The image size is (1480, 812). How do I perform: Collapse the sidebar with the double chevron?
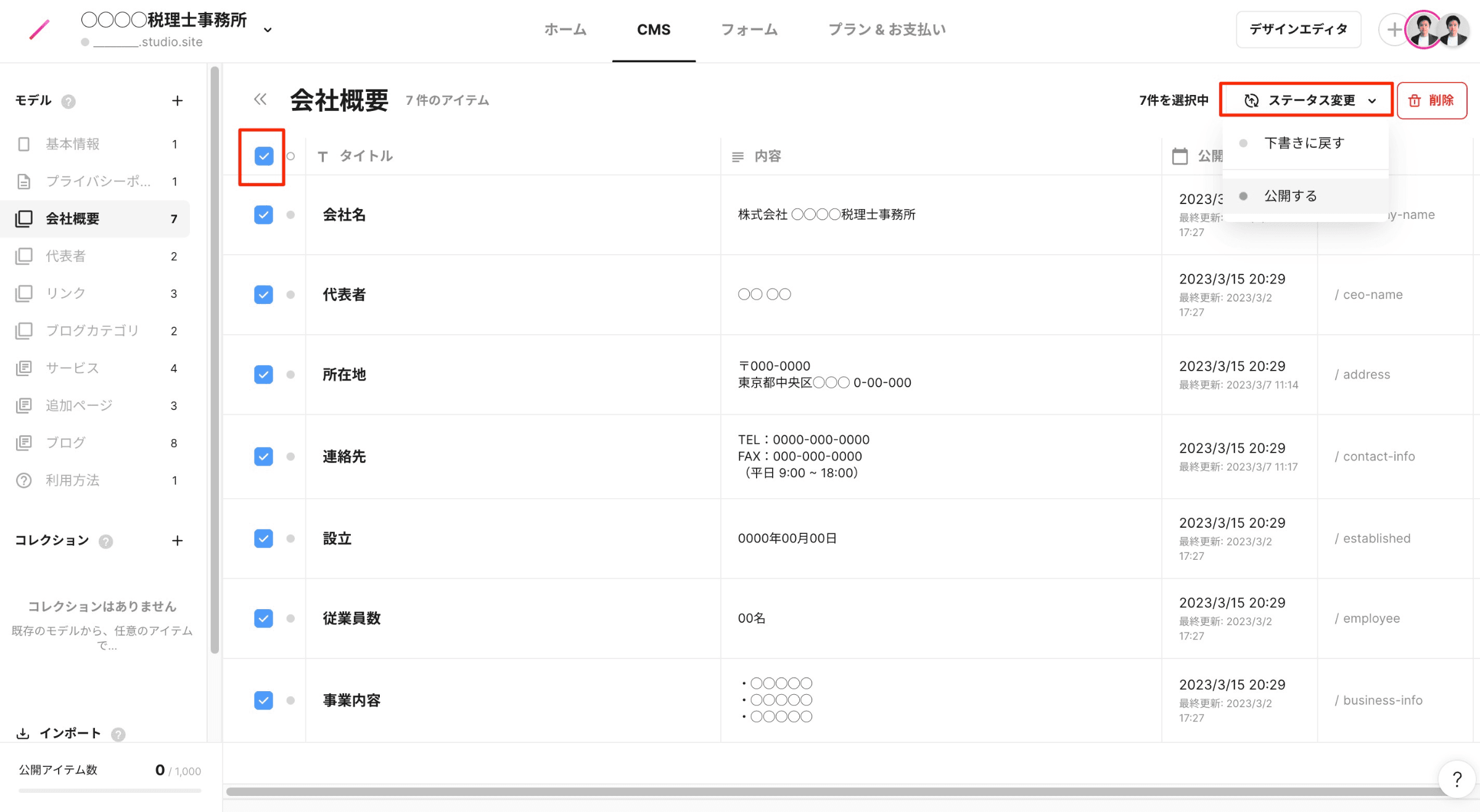[260, 99]
